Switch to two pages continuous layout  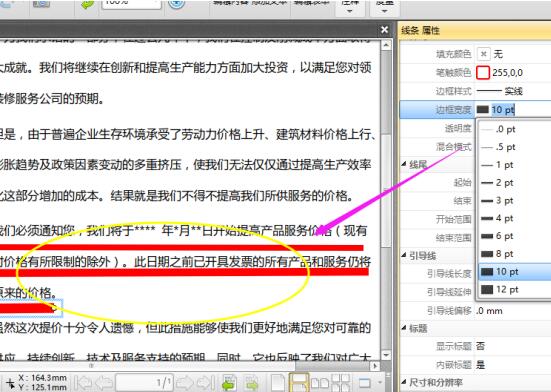click(x=341, y=383)
